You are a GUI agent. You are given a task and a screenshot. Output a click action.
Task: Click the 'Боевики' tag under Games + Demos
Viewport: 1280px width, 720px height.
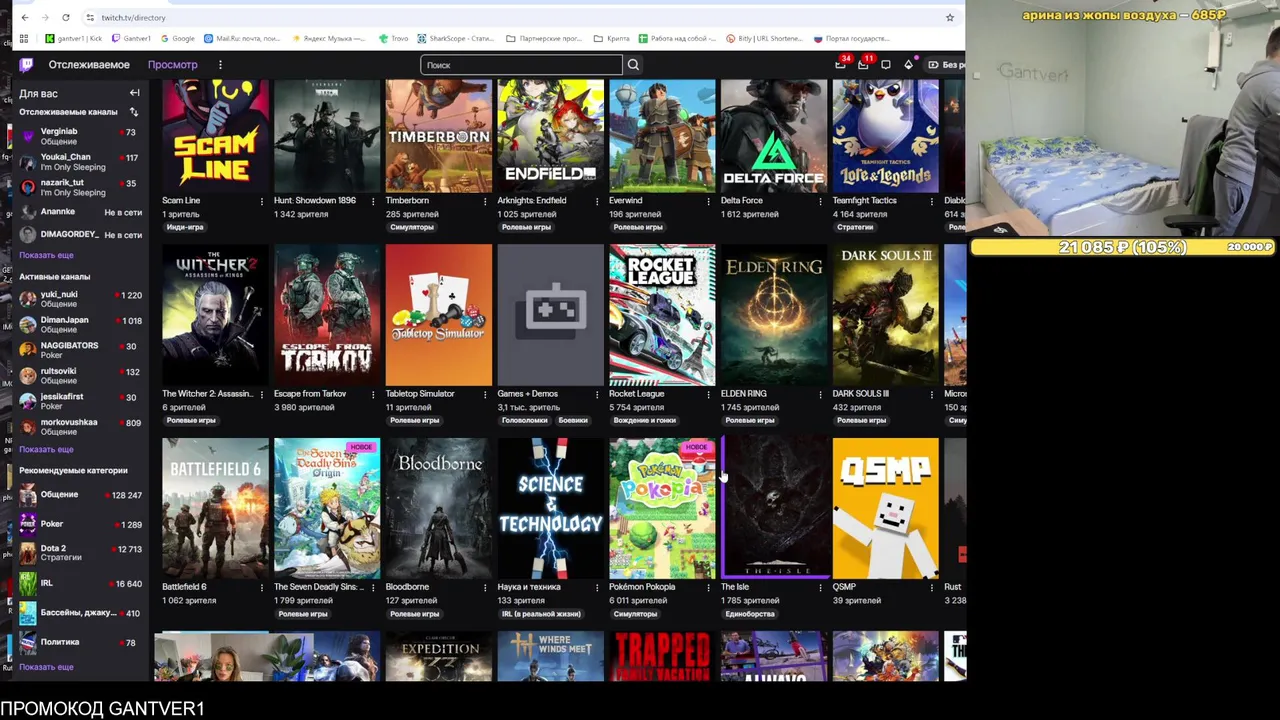point(573,420)
